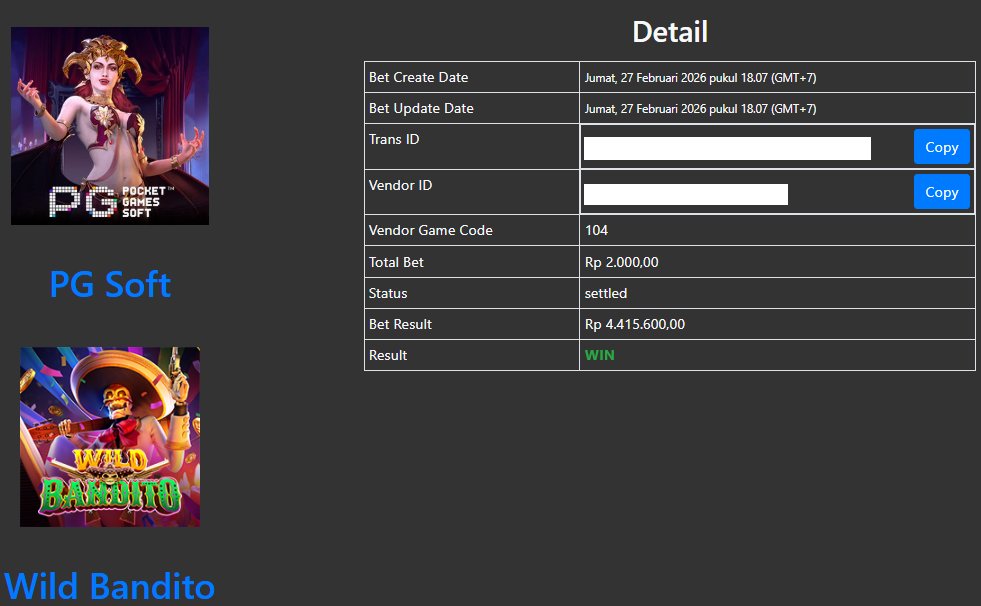Click the 'Bet Result' label

coord(400,325)
